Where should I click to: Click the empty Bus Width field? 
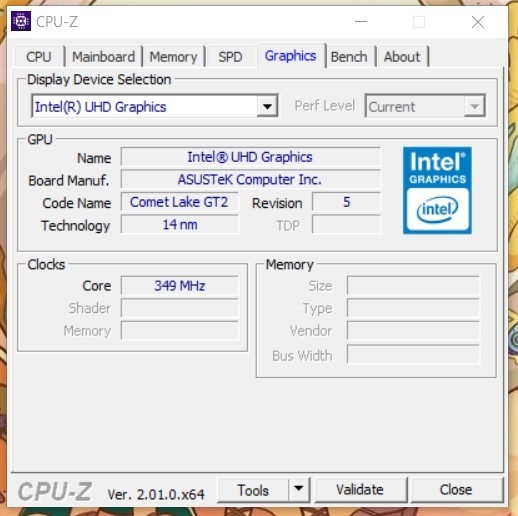[413, 354]
